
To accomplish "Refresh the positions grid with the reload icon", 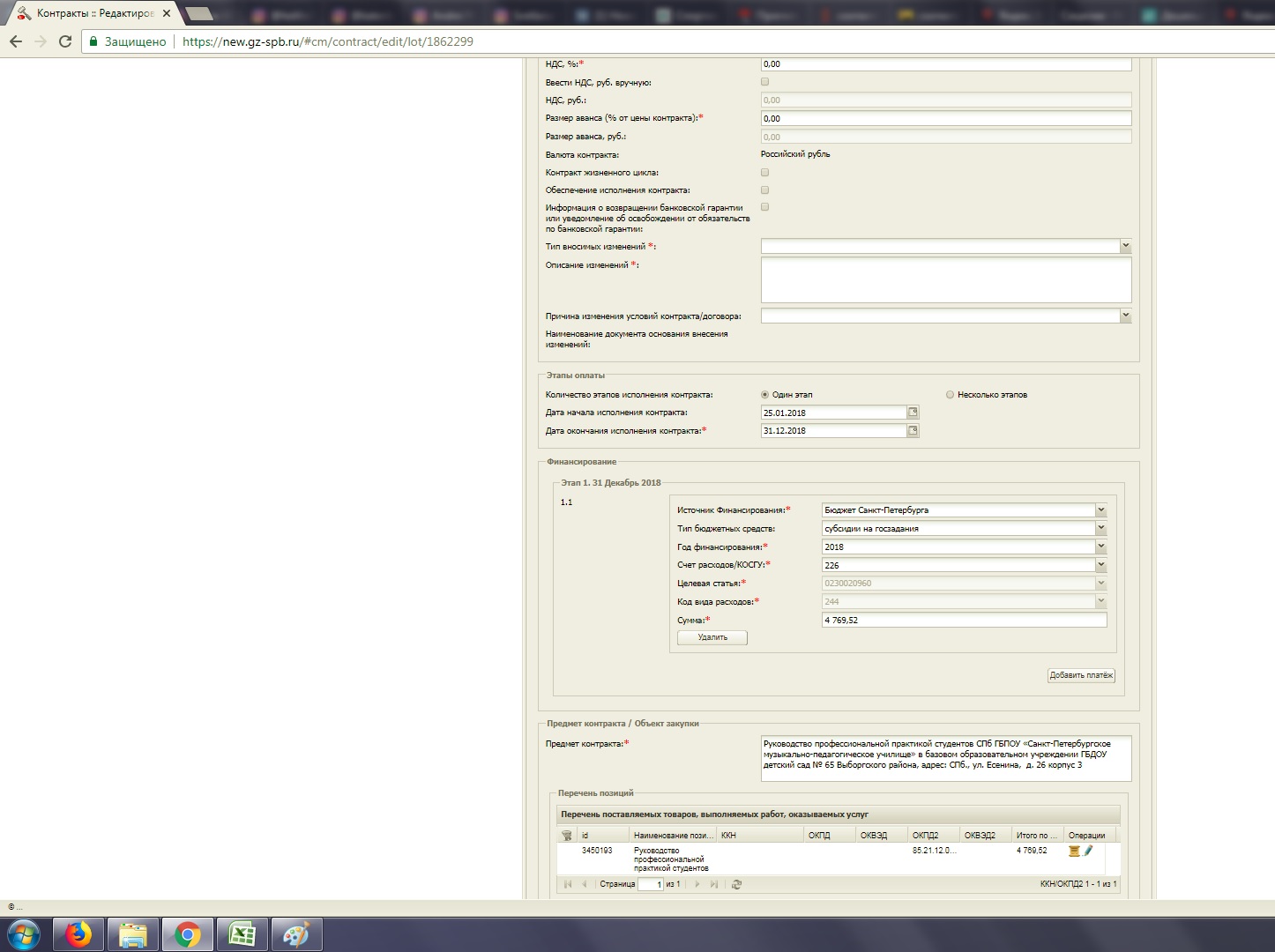I will click(737, 884).
